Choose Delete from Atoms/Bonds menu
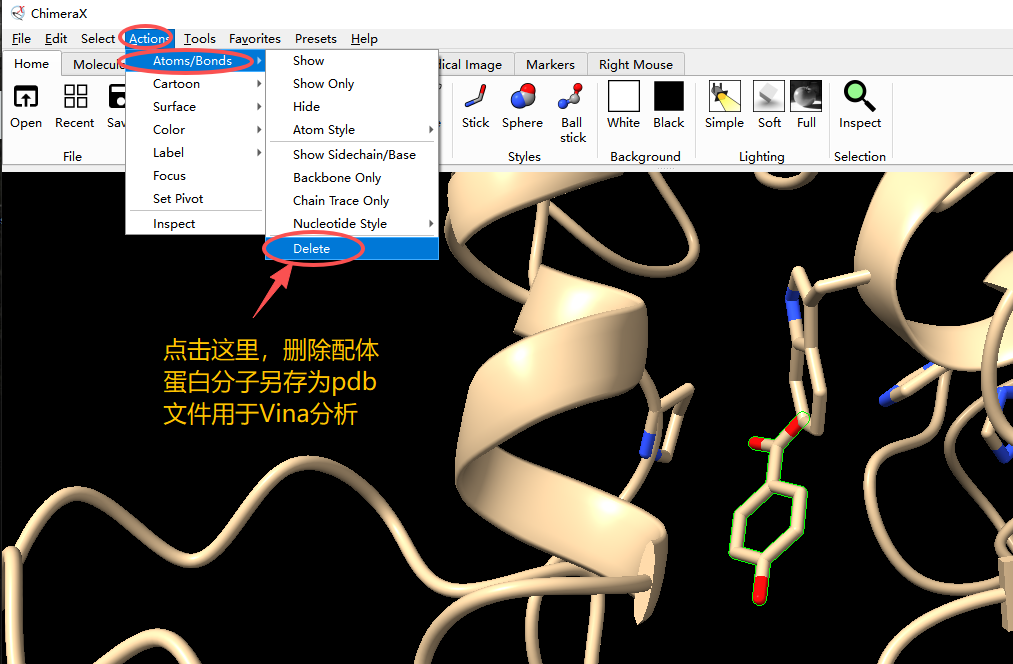 coord(312,249)
